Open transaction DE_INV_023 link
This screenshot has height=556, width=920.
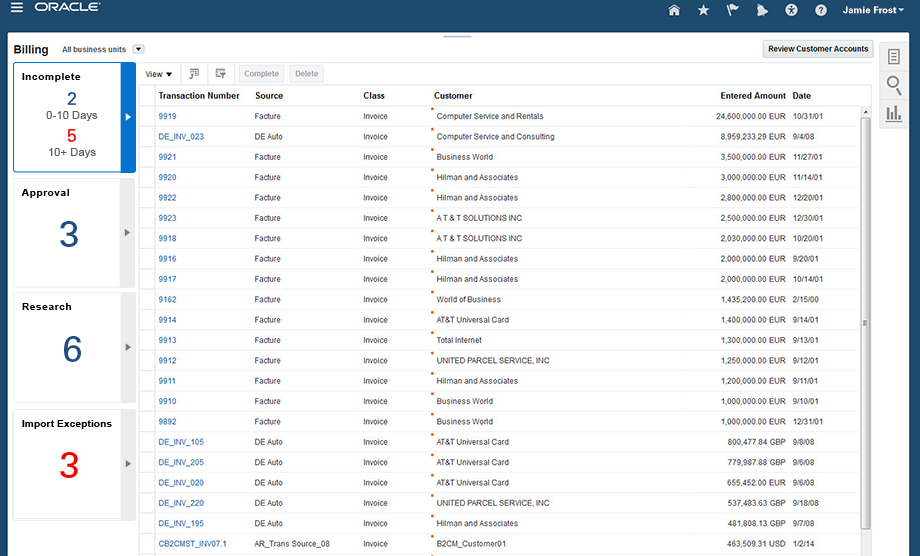tap(181, 137)
